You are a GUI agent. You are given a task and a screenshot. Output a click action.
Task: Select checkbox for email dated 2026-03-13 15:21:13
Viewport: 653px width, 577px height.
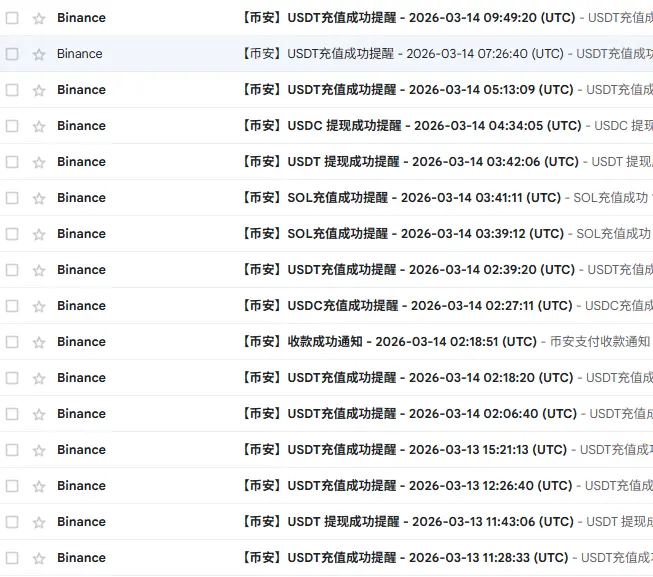12,450
